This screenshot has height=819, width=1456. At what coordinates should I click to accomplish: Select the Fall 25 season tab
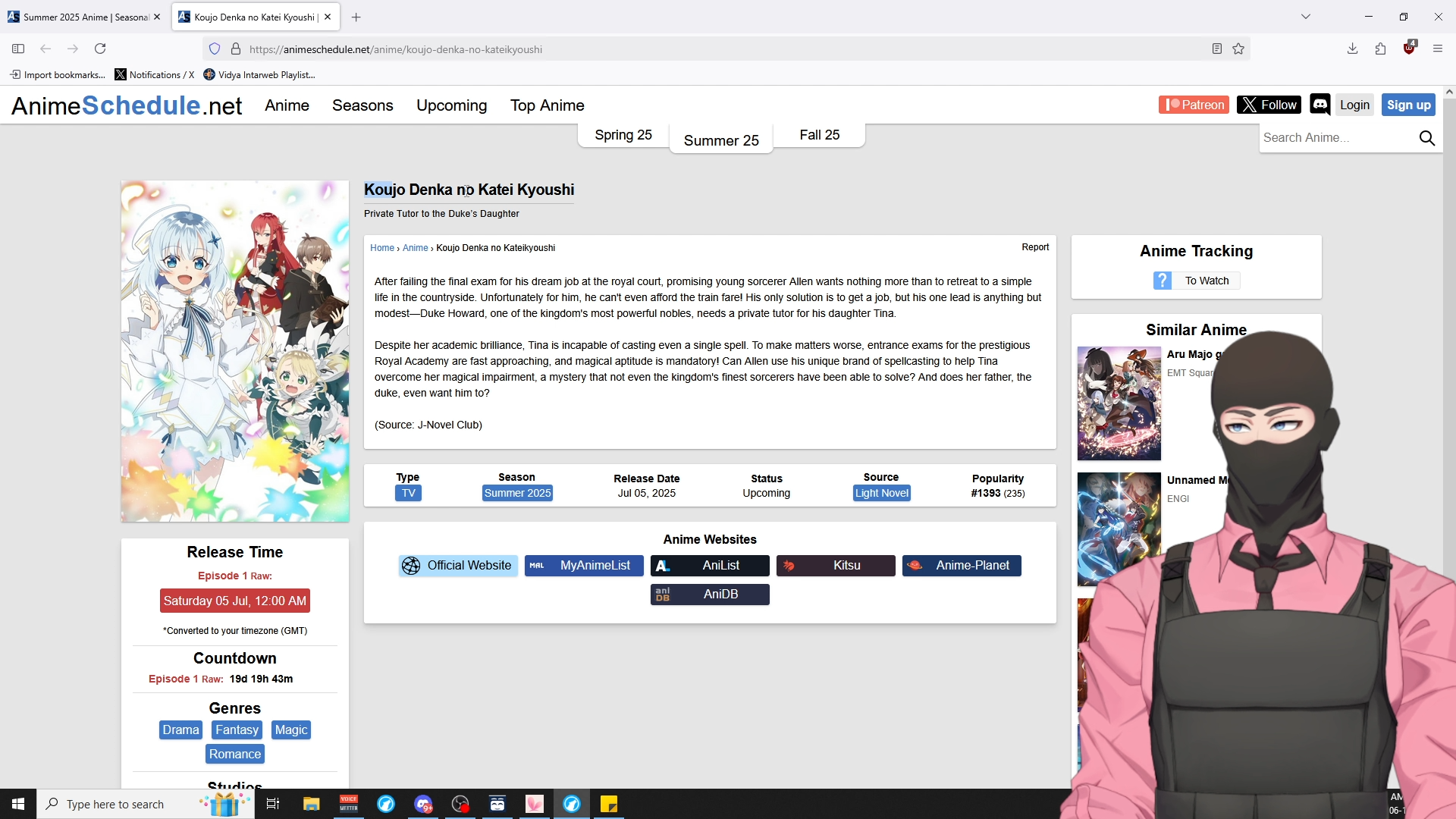coord(819,135)
